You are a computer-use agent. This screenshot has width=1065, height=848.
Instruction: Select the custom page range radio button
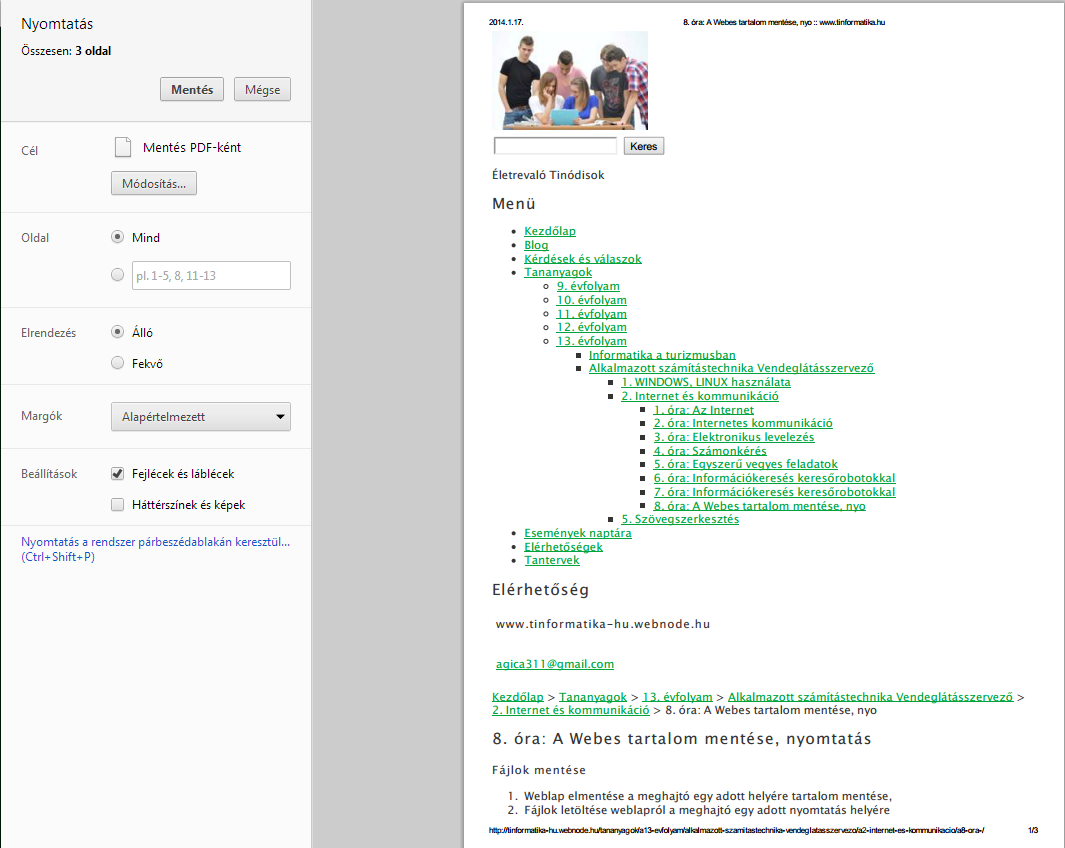click(x=118, y=275)
